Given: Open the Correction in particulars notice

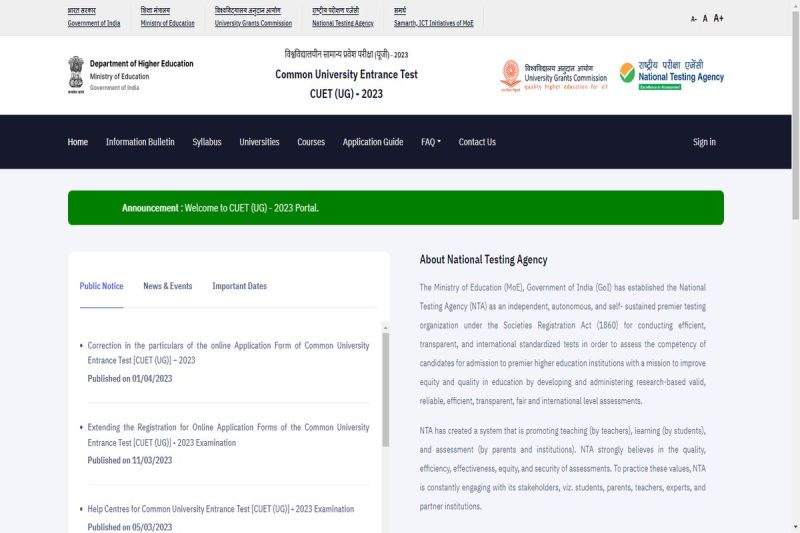Looking at the screenshot, I should tap(228, 352).
